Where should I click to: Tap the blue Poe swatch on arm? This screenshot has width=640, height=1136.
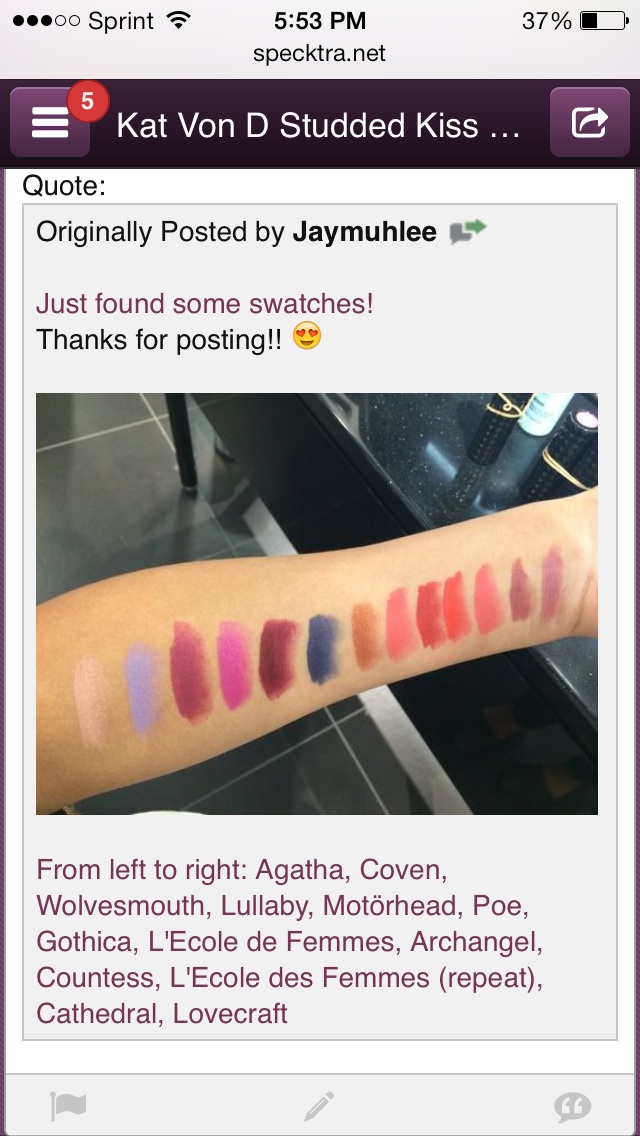323,648
